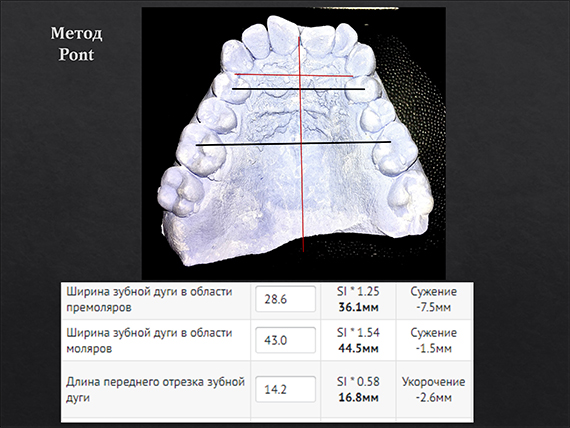This screenshot has width=570, height=428.
Task: Click the red vertical midline on the cast
Action: pos(301,145)
